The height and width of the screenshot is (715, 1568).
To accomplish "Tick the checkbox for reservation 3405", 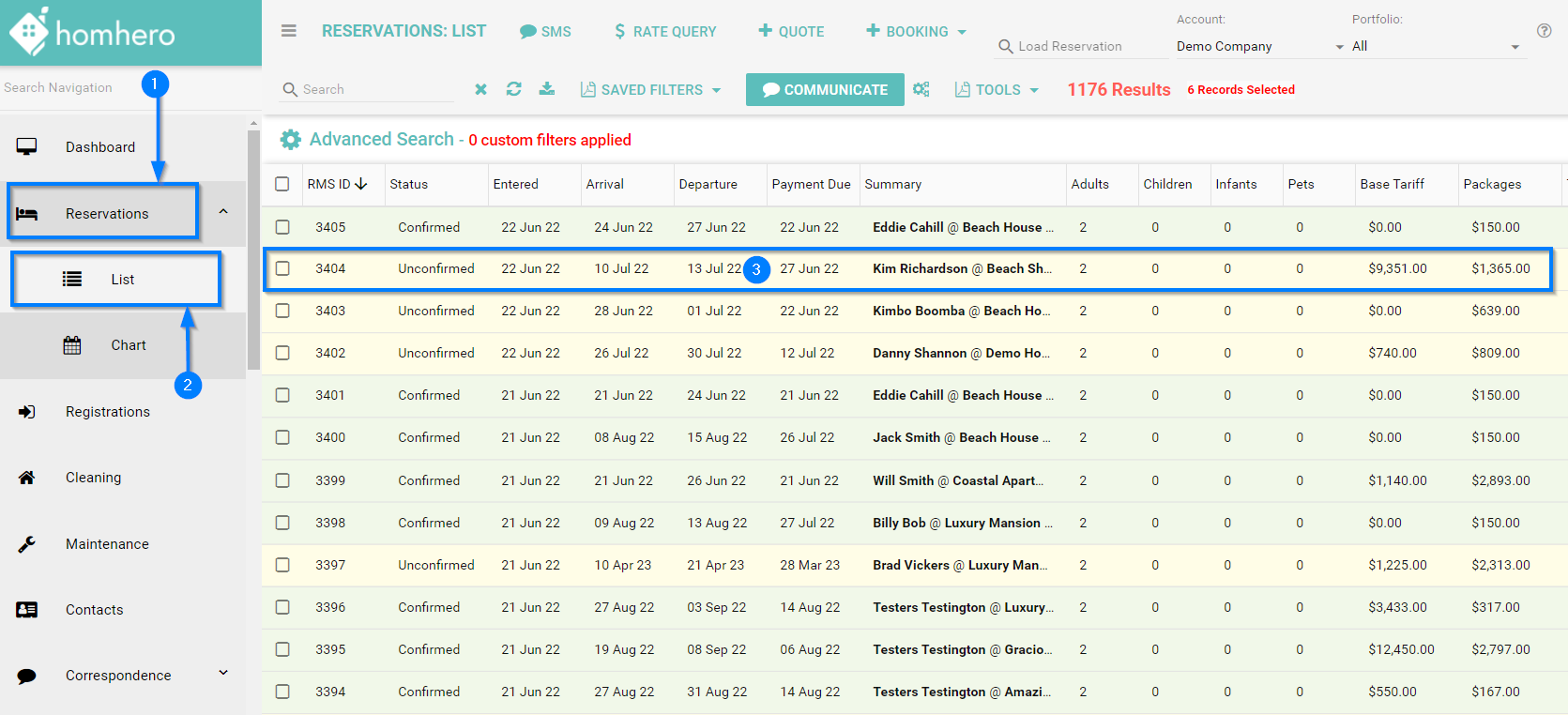I will [x=282, y=227].
